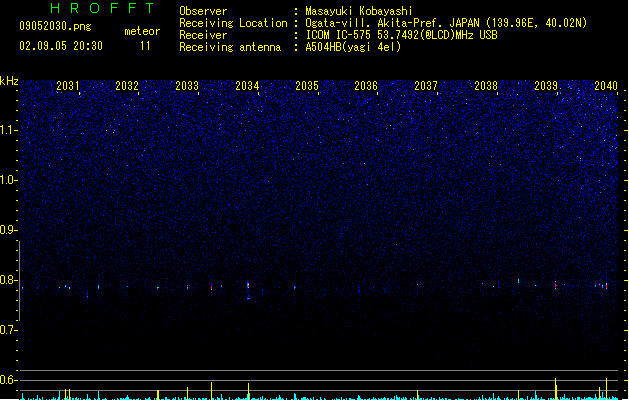The image size is (629, 400).
Task: Click the 2037 time marker
Action: point(426,86)
